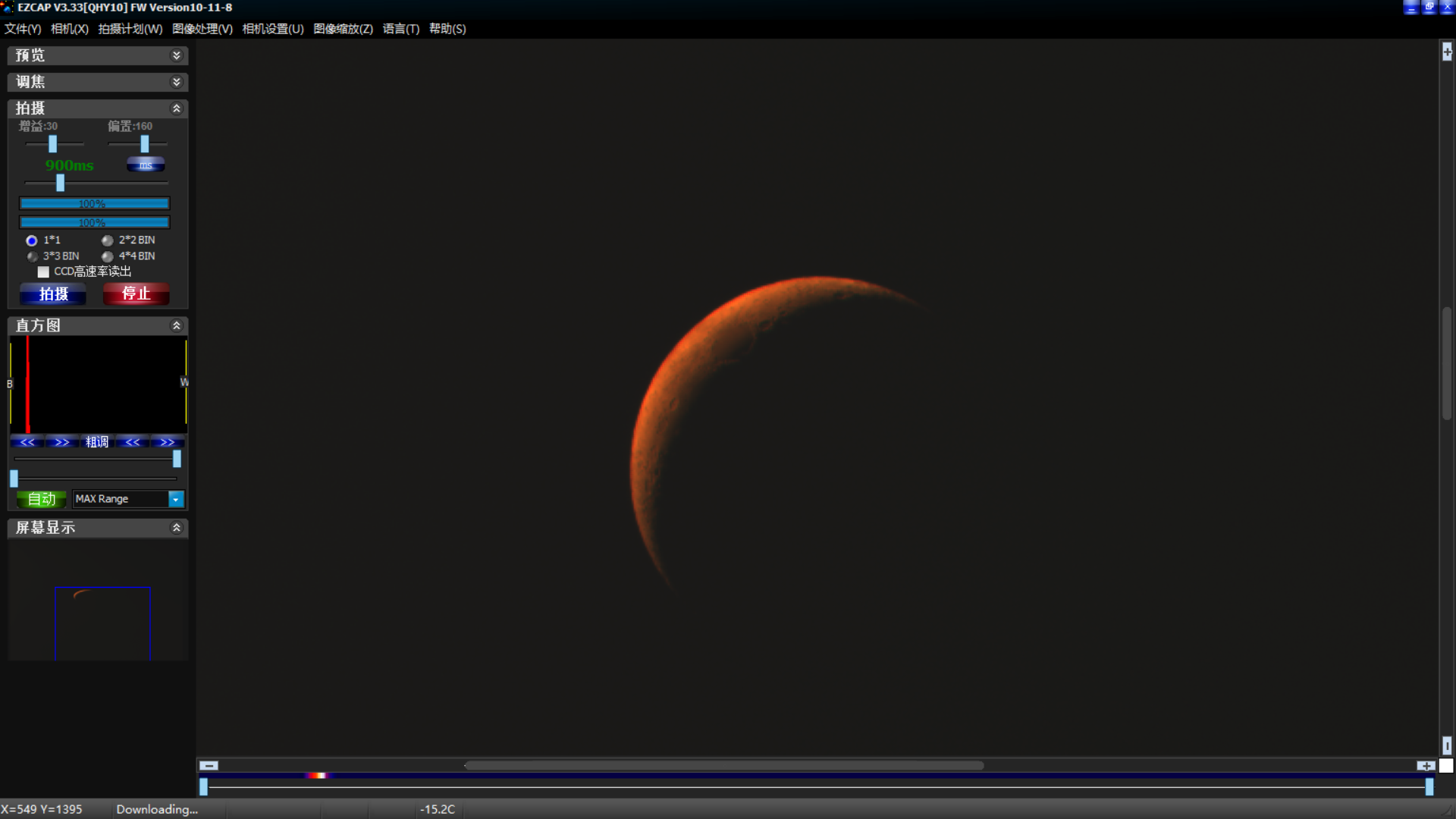The image size is (1456, 819).
Task: Expand the 预览 preview panel
Action: click(x=176, y=55)
